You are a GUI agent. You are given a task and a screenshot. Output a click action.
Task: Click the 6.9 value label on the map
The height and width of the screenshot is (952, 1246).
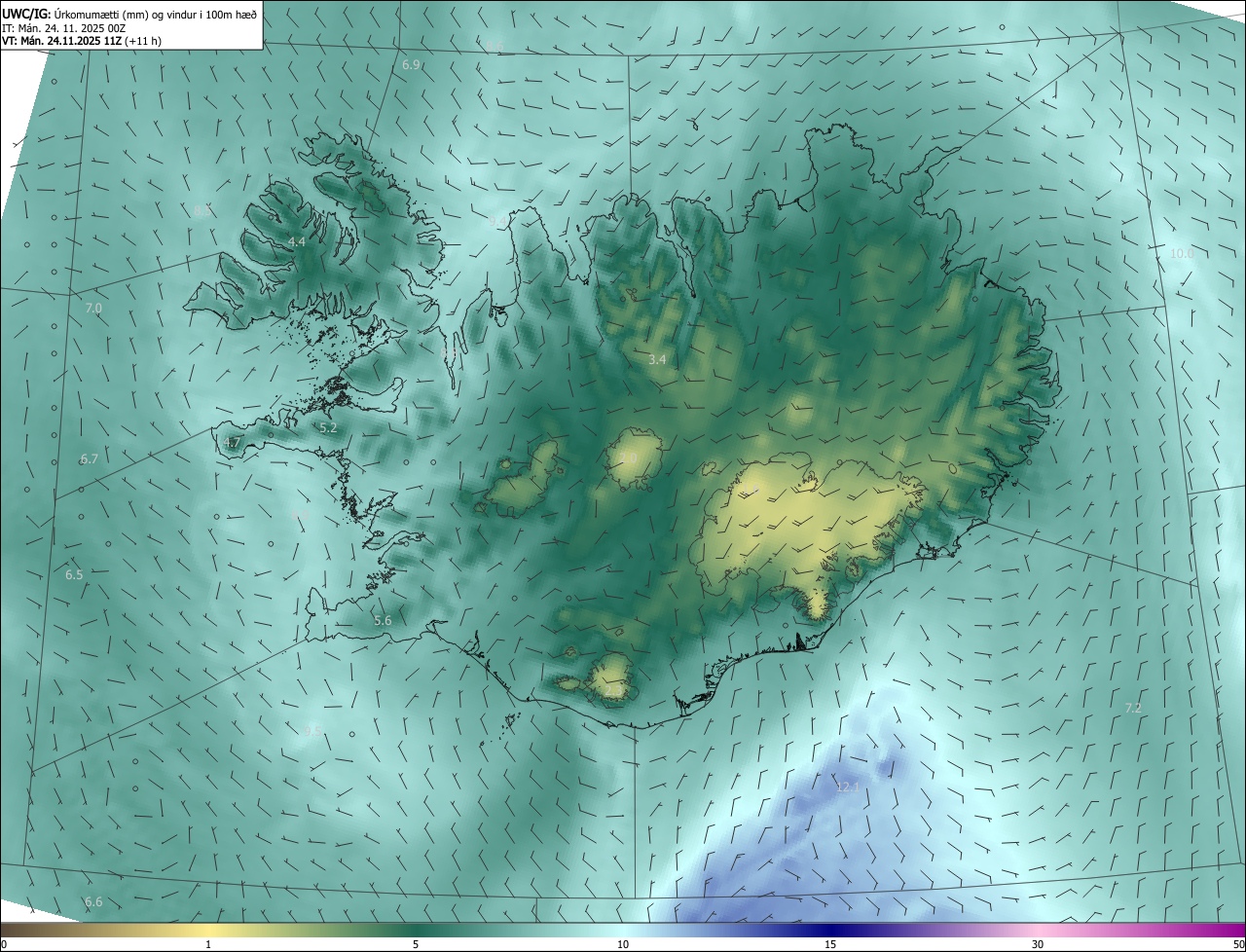tap(411, 65)
